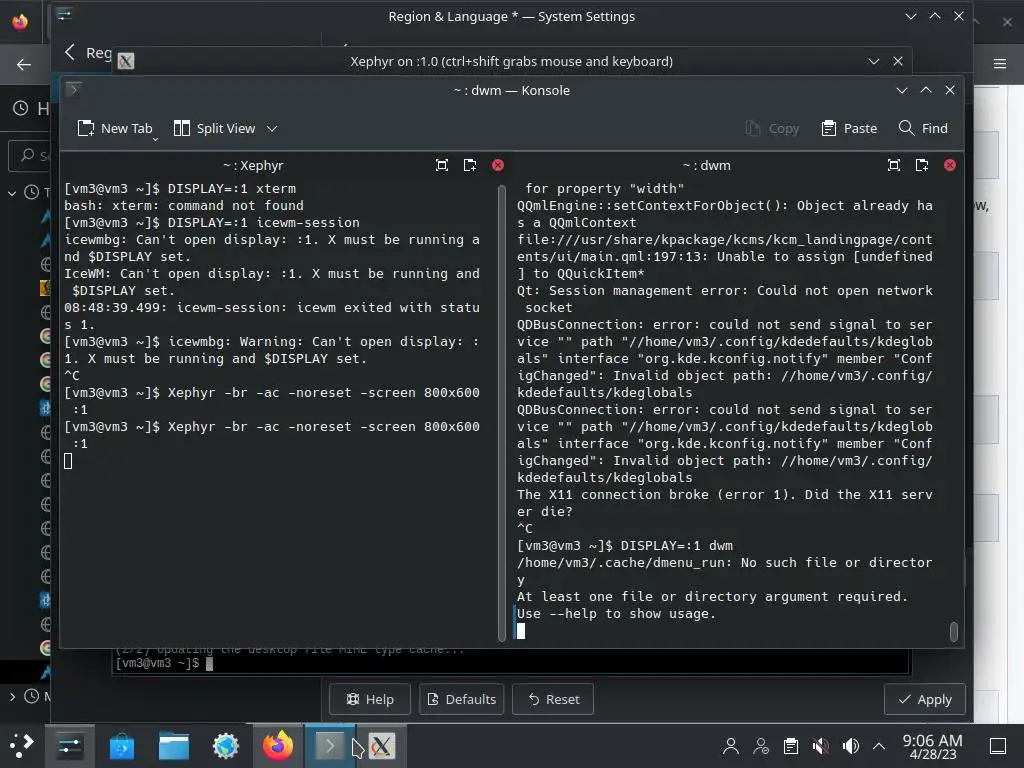Switch to Konsole taskbar entry
This screenshot has width=1024, height=768.
[329, 746]
